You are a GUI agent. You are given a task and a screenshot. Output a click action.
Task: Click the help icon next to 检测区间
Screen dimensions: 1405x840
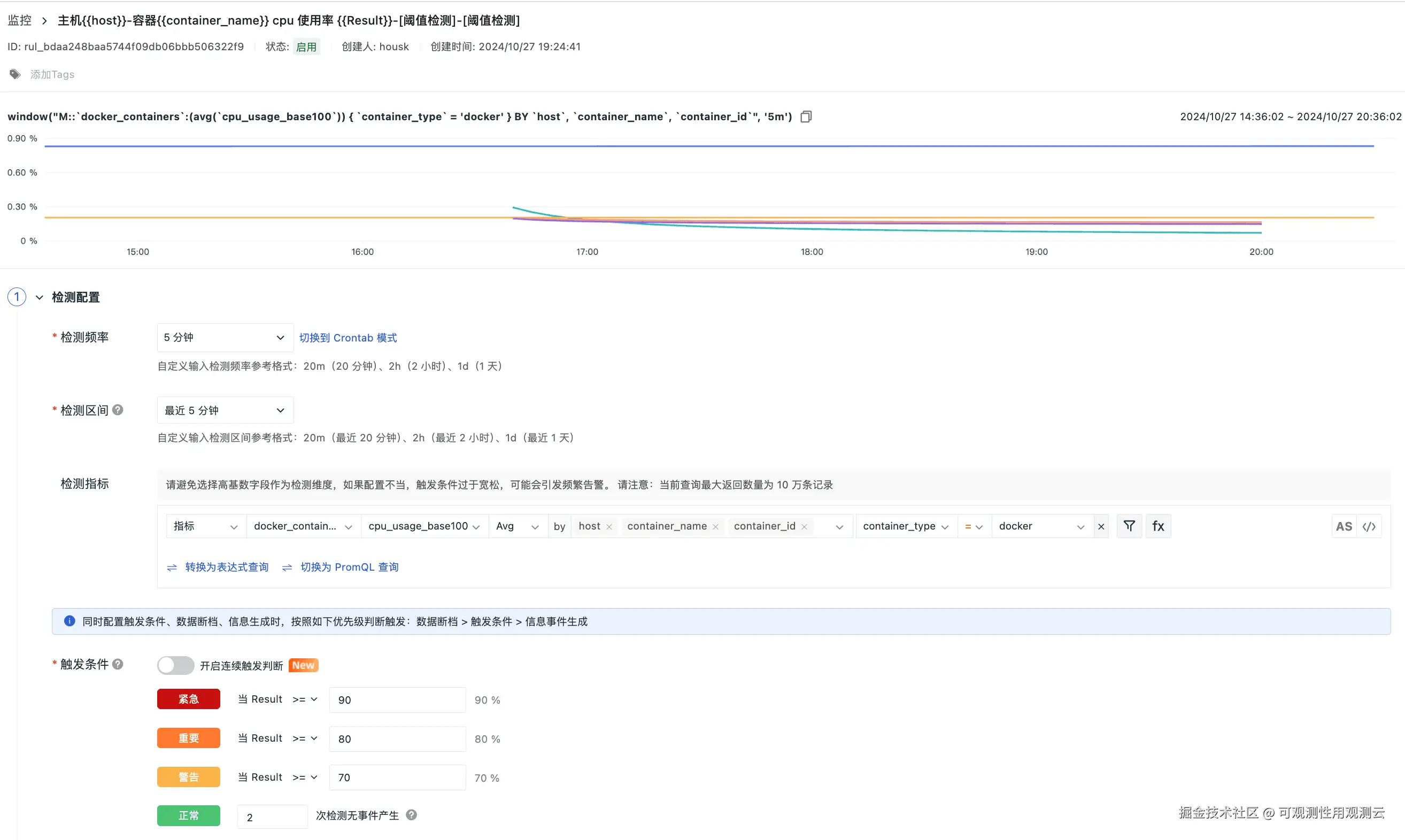tap(118, 410)
